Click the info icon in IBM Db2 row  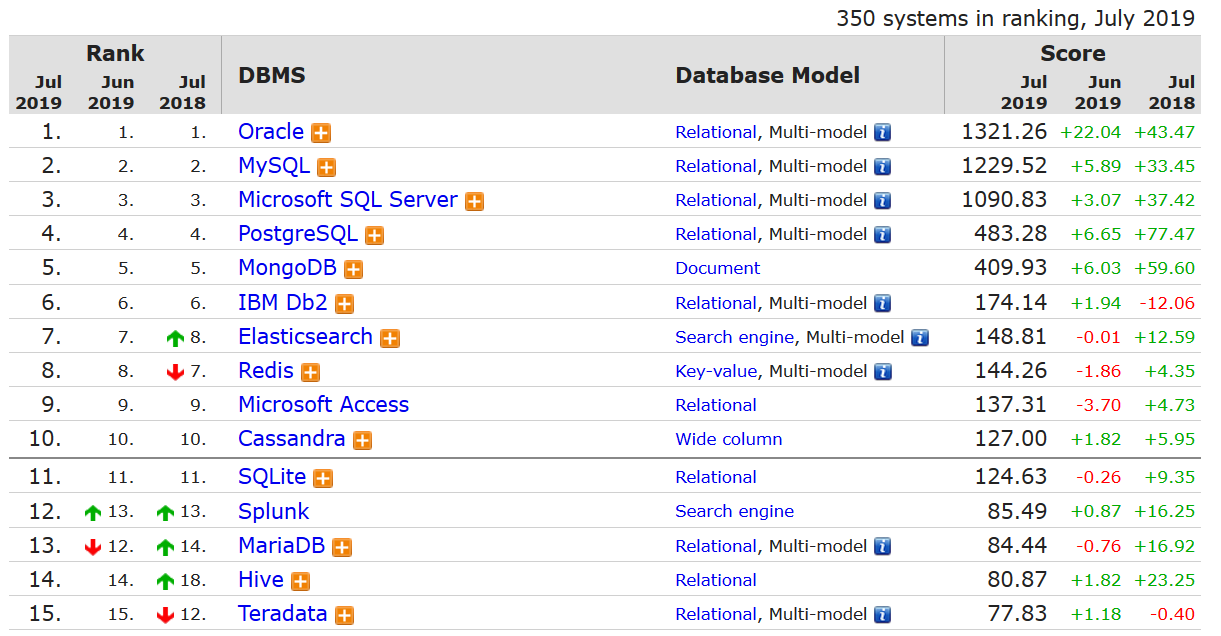(882, 303)
